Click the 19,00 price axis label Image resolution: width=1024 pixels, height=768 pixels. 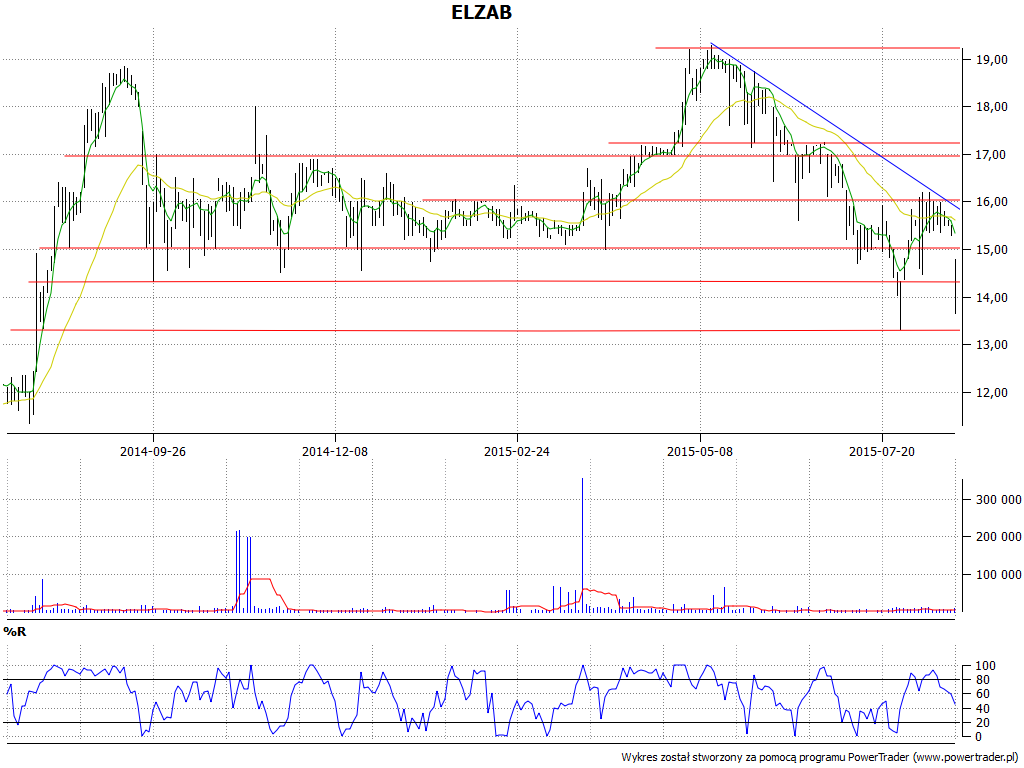click(991, 59)
